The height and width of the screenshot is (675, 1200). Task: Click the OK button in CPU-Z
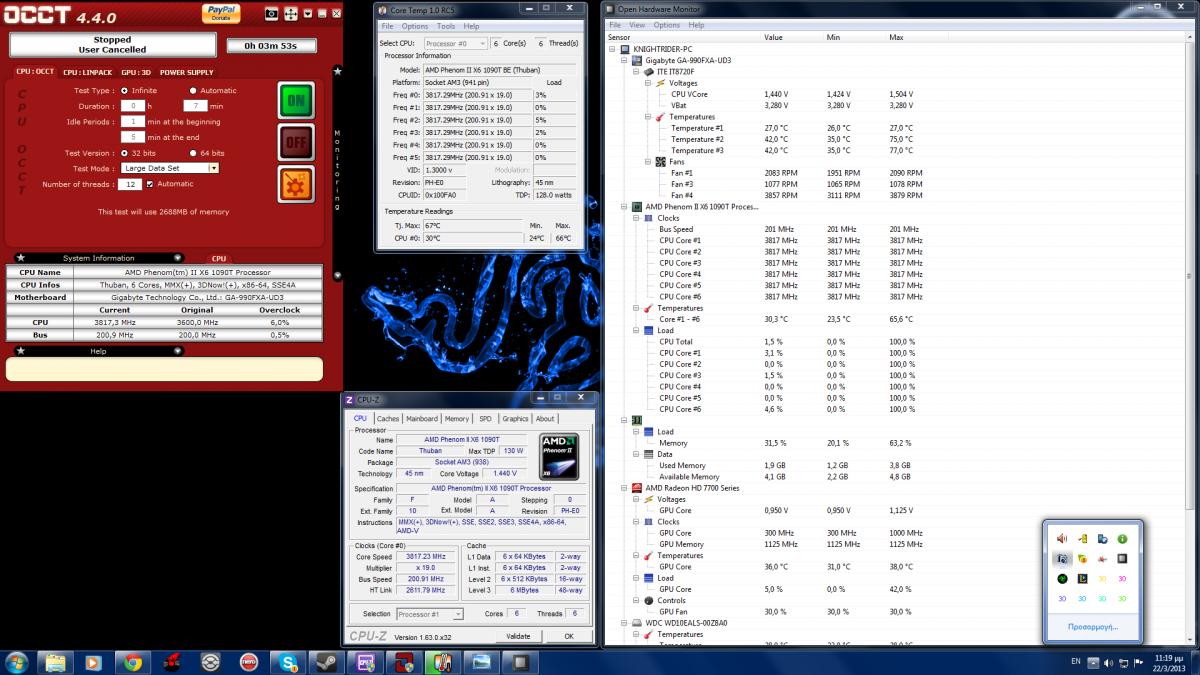point(569,636)
